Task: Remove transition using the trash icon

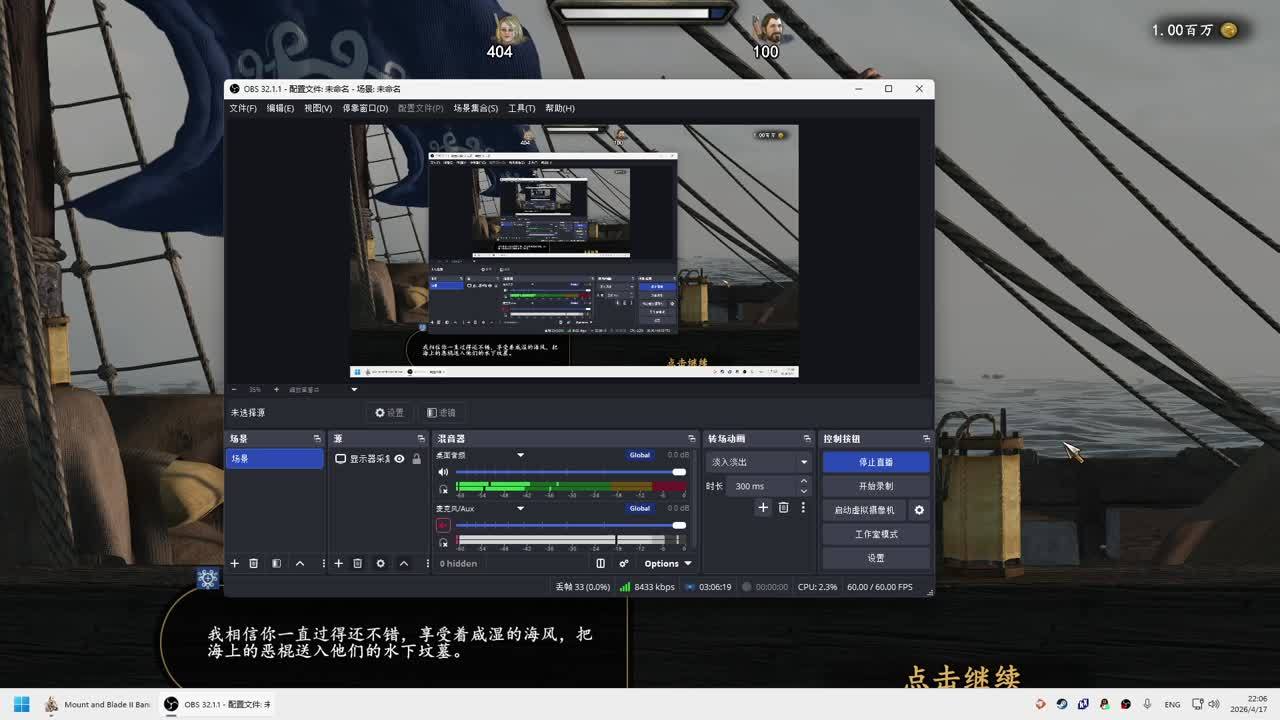Action: click(783, 508)
